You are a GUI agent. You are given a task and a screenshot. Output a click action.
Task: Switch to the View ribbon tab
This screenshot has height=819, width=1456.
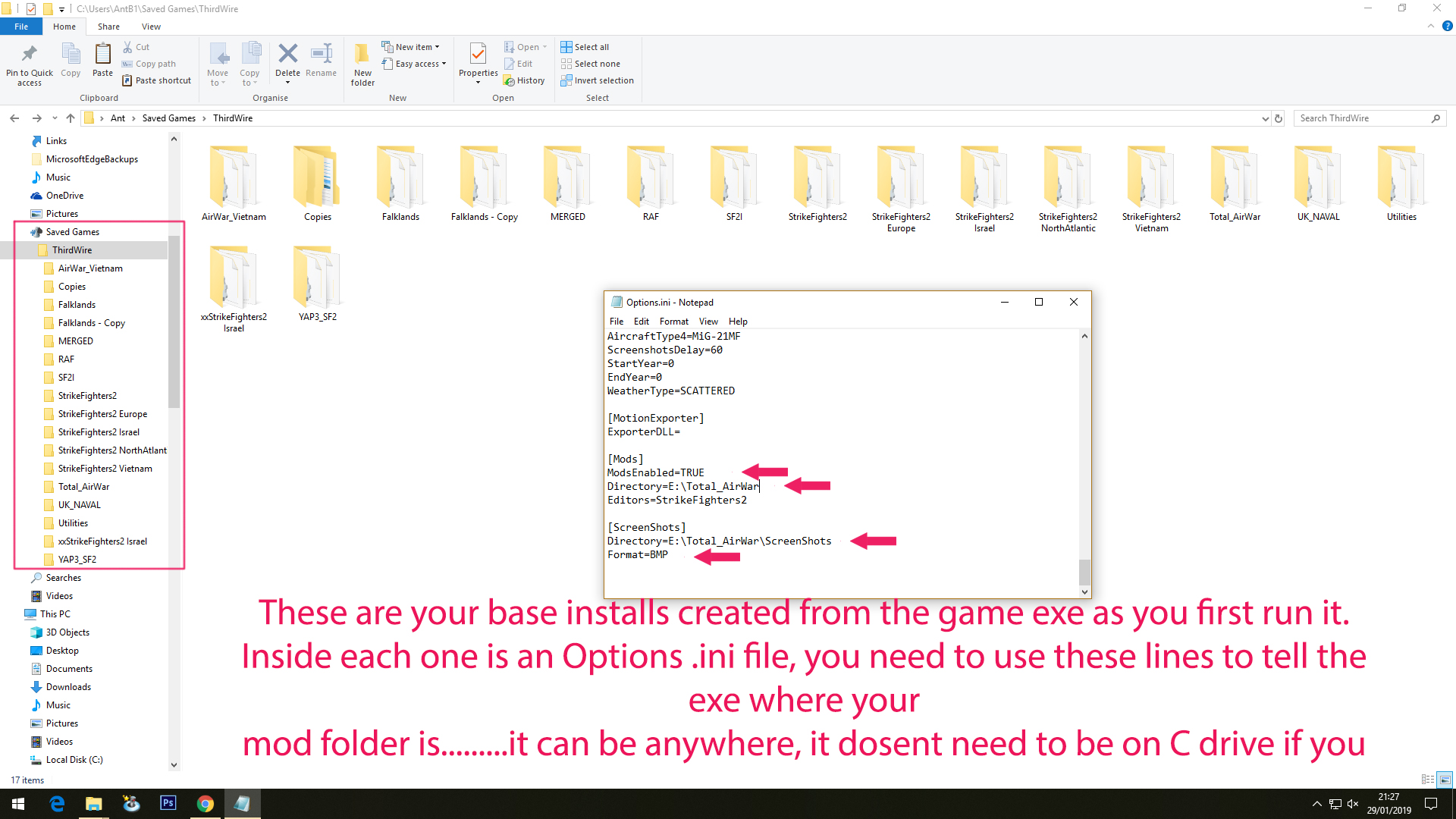tap(151, 27)
